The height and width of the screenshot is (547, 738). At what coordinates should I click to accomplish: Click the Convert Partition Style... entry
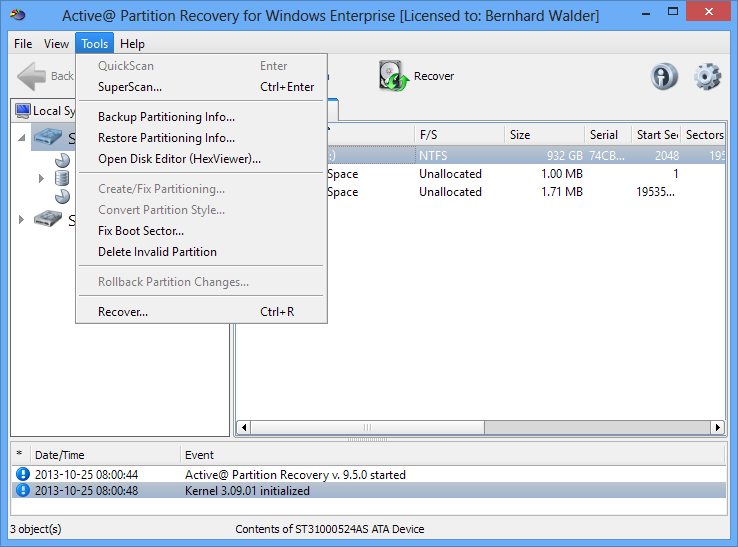(x=201, y=210)
